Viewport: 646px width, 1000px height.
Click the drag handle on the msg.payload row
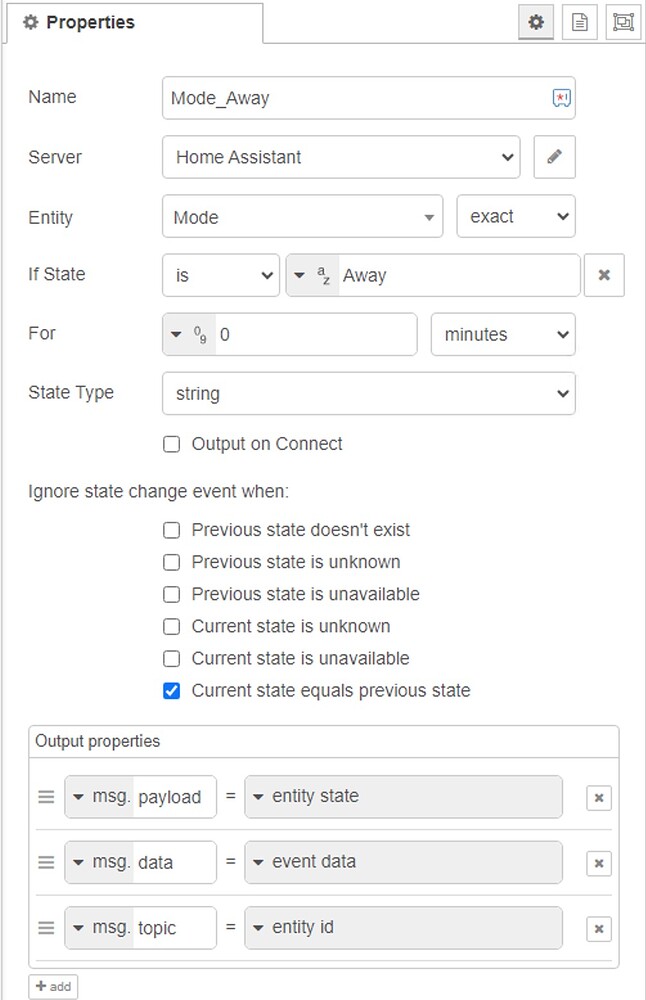coord(46,797)
